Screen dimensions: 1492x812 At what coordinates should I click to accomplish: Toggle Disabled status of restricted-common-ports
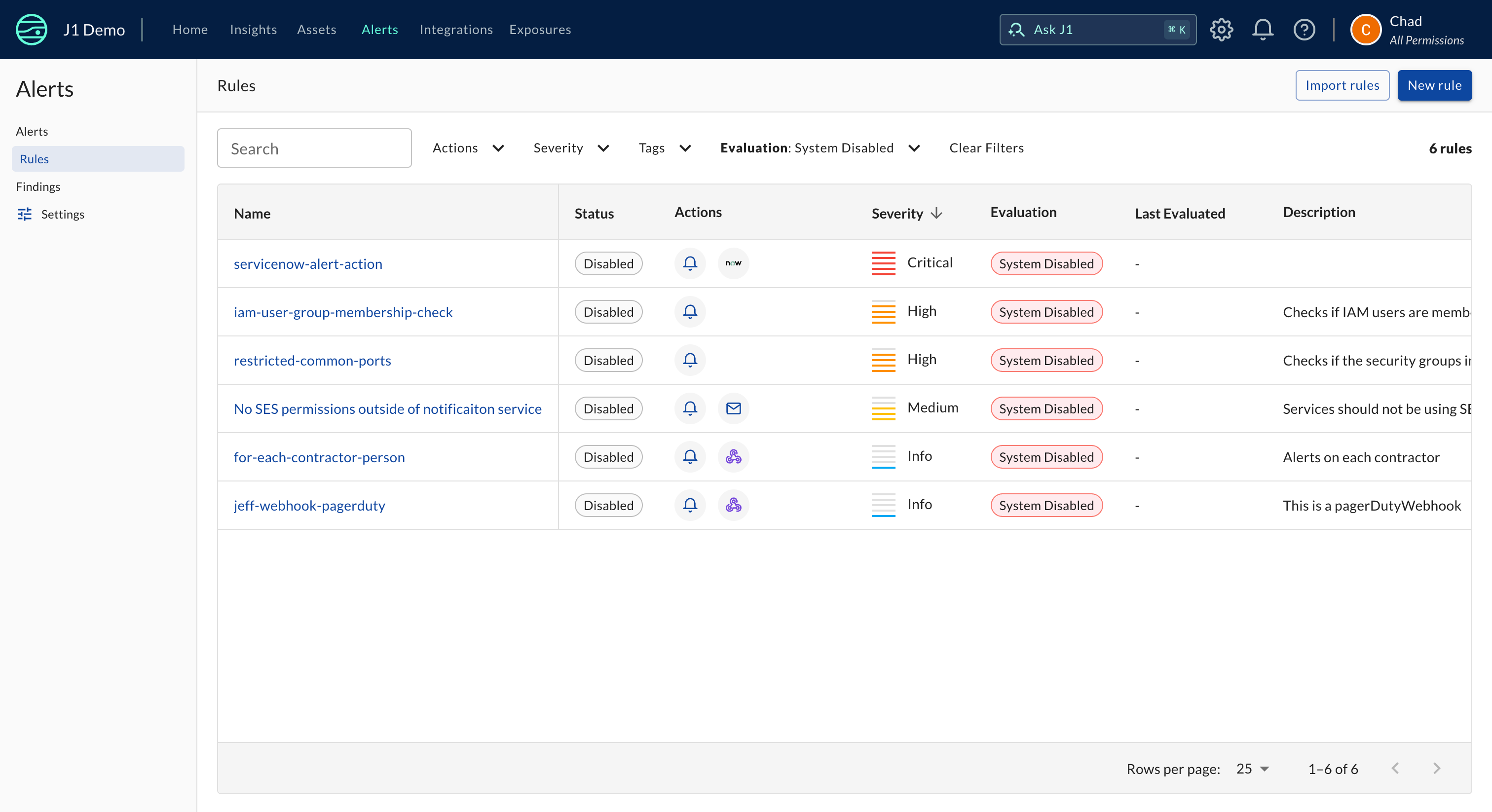click(608, 360)
